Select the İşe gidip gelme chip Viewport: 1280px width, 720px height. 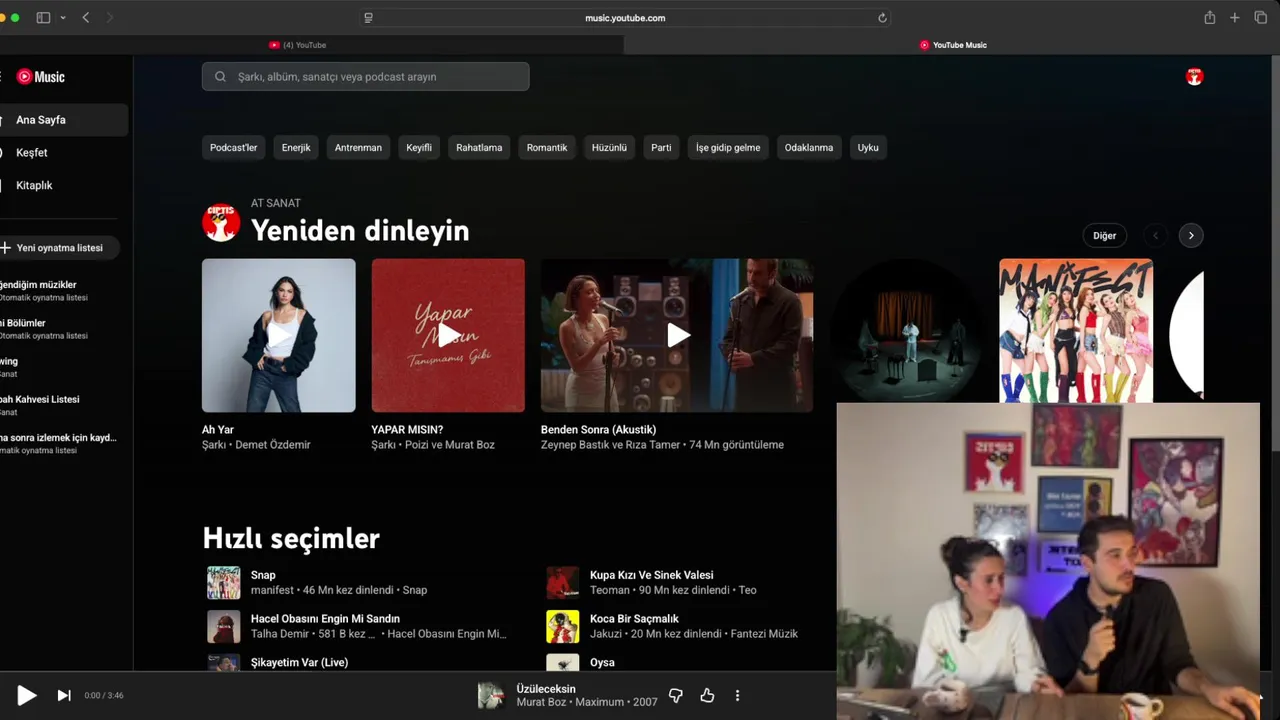(x=728, y=148)
